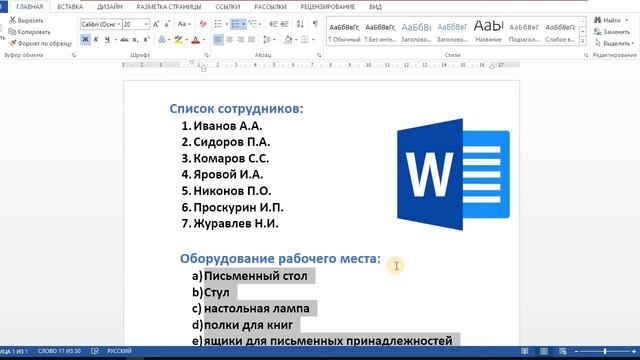Screen dimensions: 640x360
Task: Apply yellow highlight marker
Action: tap(178, 40)
